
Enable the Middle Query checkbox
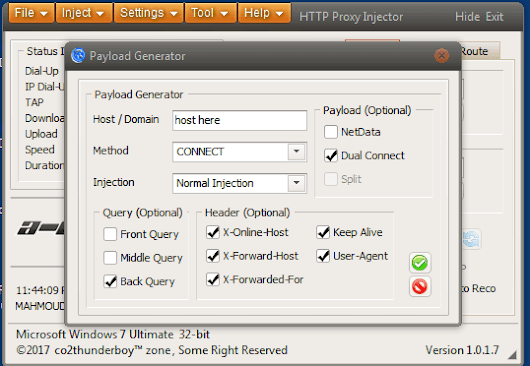(x=110, y=258)
